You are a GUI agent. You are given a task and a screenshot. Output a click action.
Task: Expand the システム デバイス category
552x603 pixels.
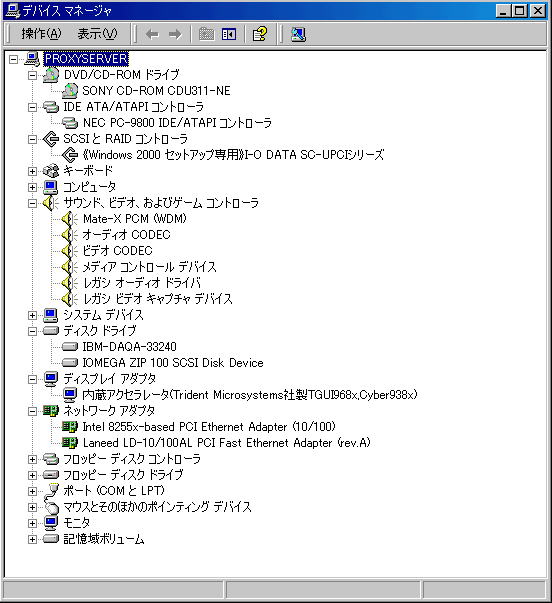point(33,315)
